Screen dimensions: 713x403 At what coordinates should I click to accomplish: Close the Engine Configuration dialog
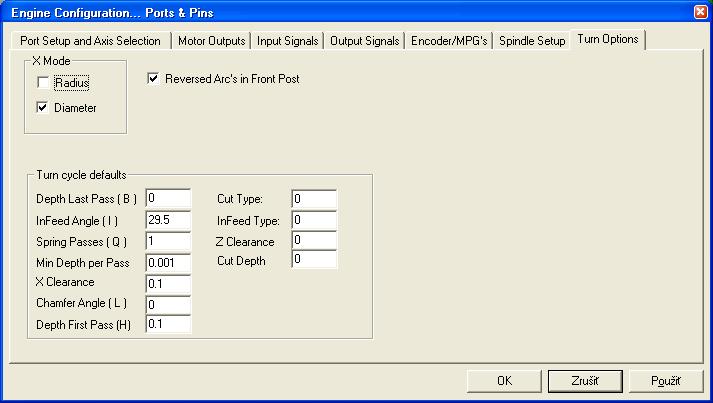(x=699, y=12)
